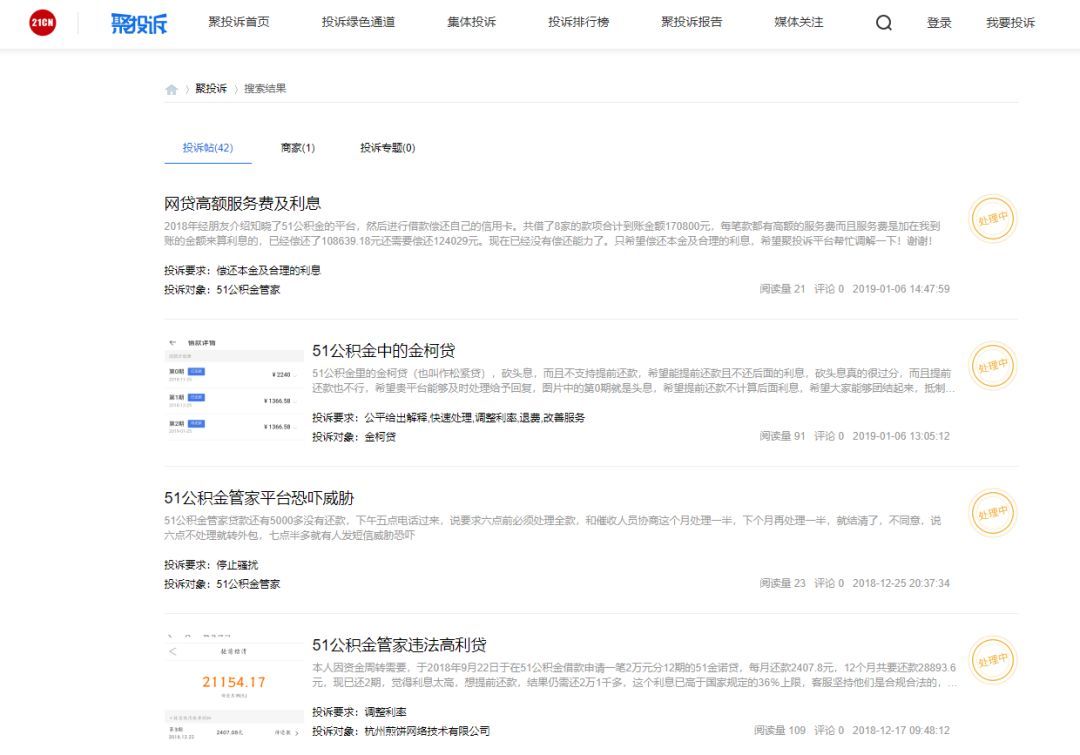
Task: Click 阅读量 23 counter
Action: tap(782, 583)
